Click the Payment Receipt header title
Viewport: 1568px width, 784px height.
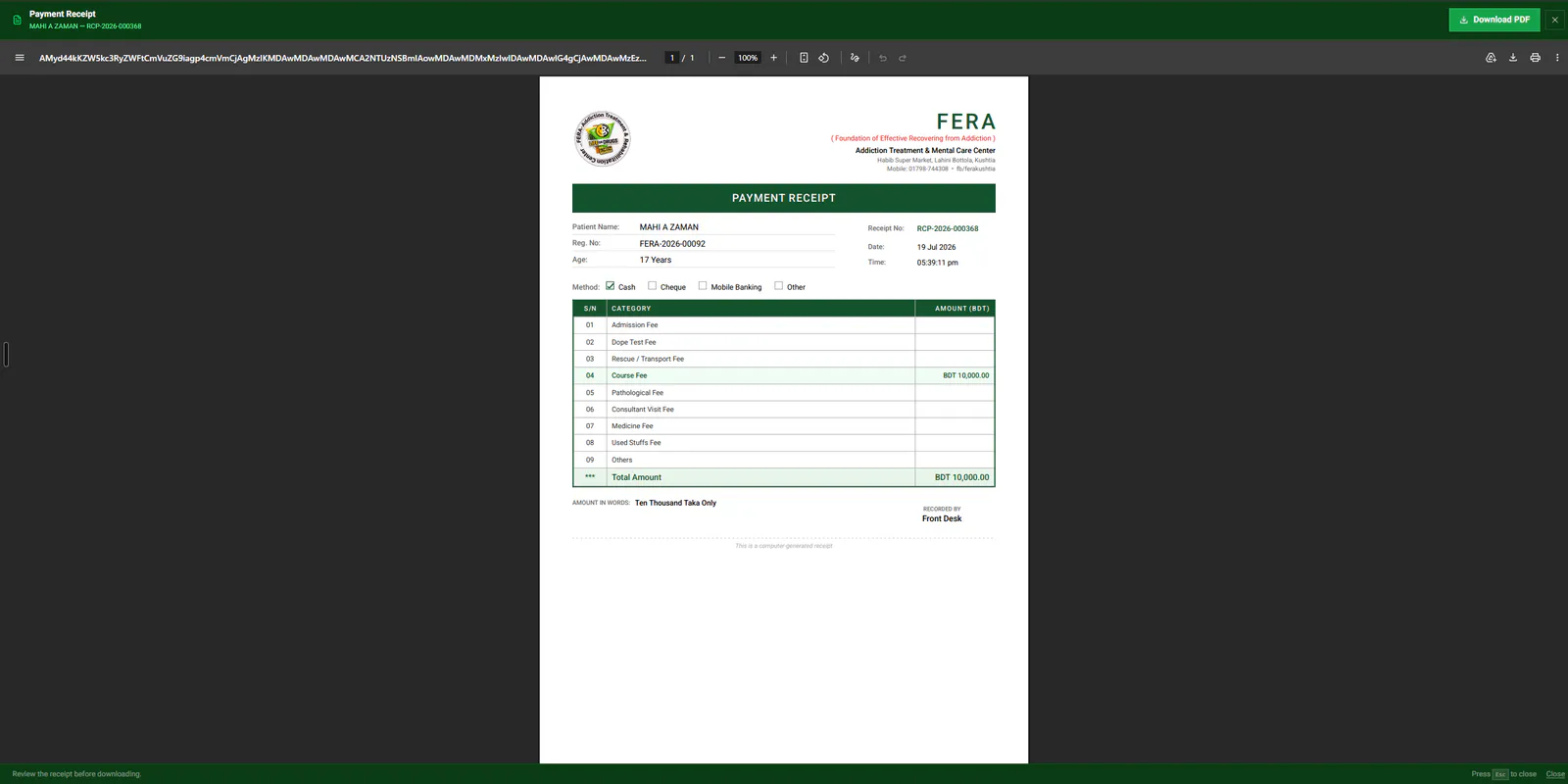pos(63,14)
